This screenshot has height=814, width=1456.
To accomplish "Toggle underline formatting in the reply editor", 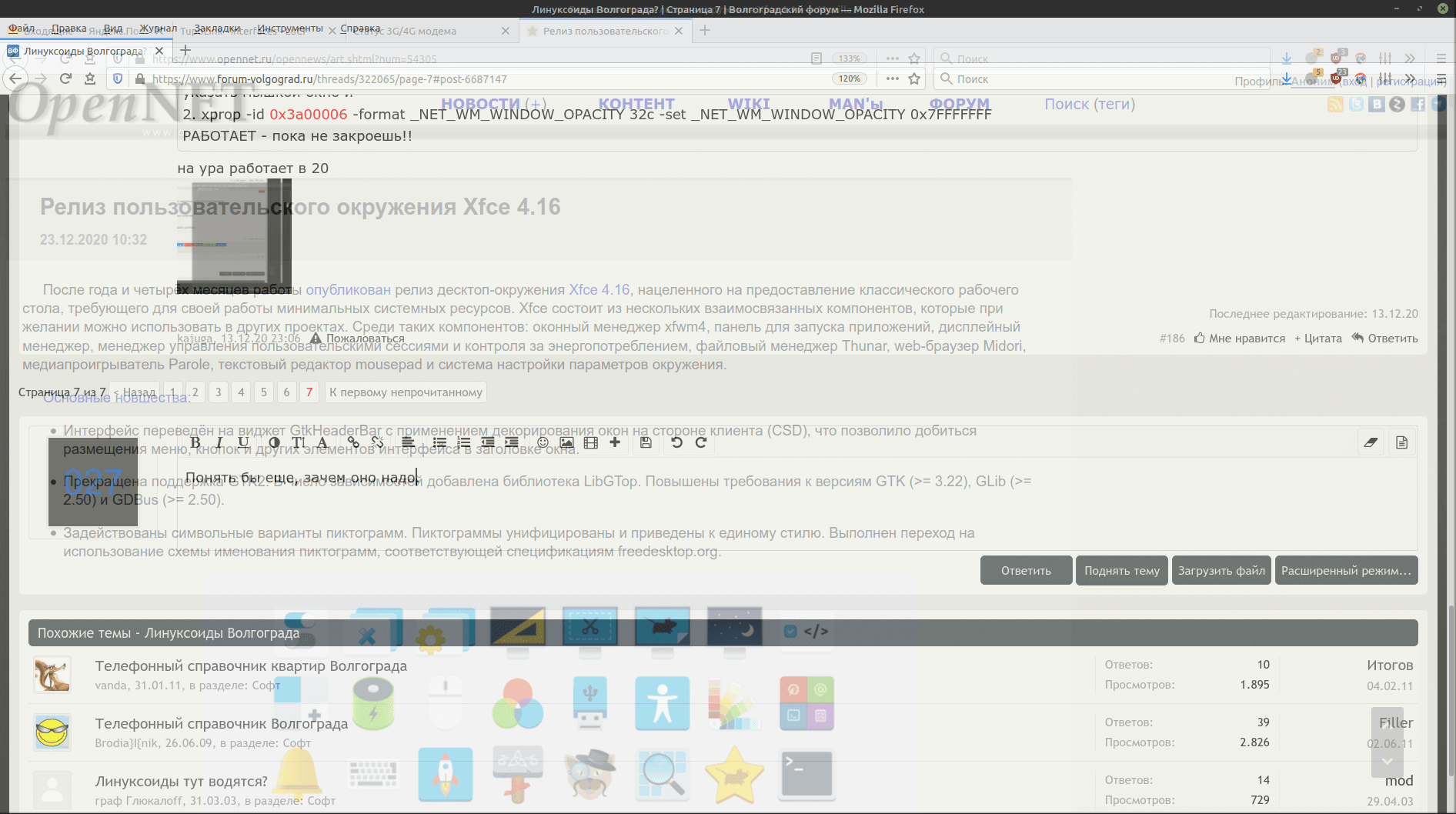I will click(x=243, y=442).
